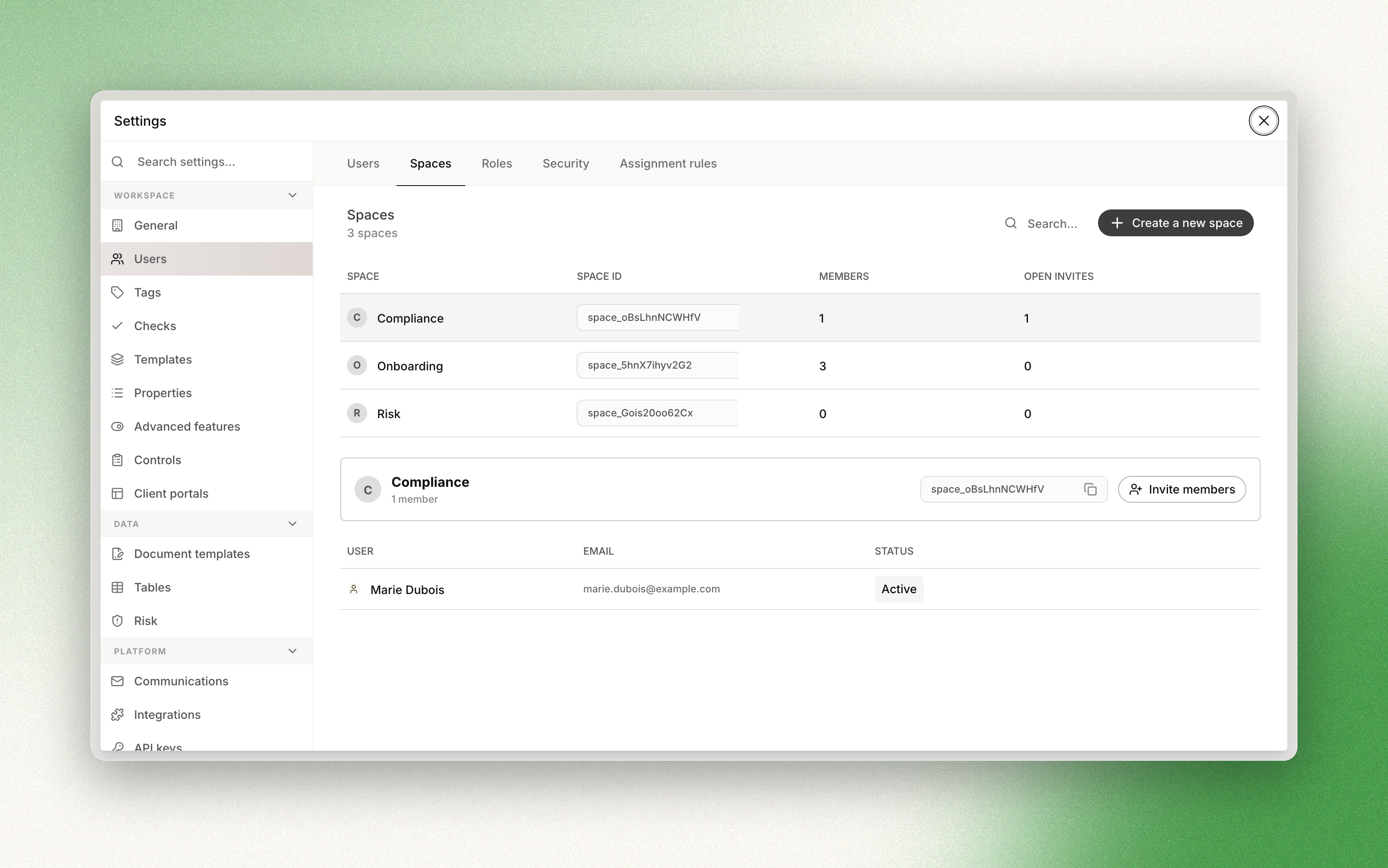Open Properties settings
The height and width of the screenshot is (868, 1388).
(x=206, y=393)
